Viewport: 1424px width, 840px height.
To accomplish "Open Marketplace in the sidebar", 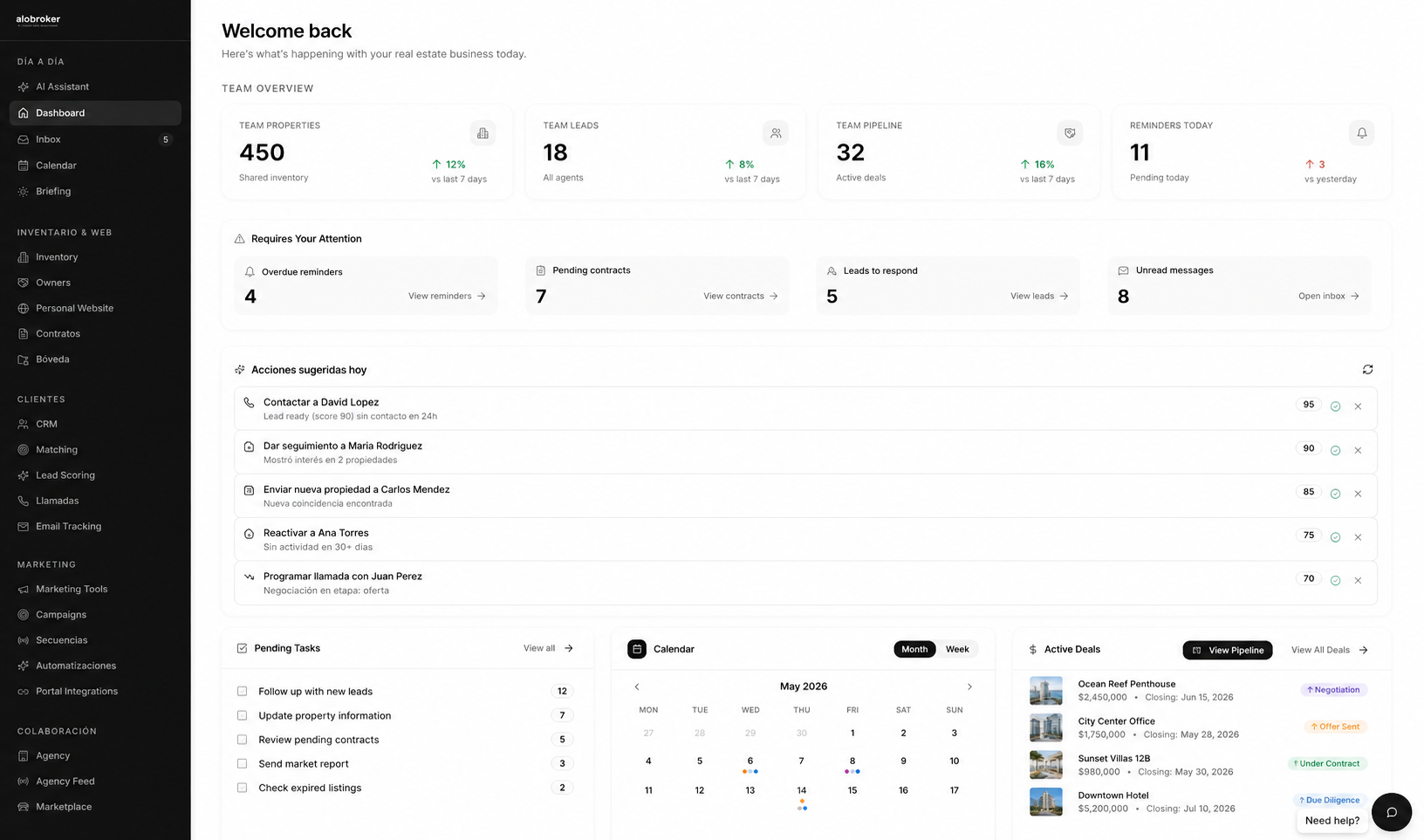I will (x=95, y=807).
